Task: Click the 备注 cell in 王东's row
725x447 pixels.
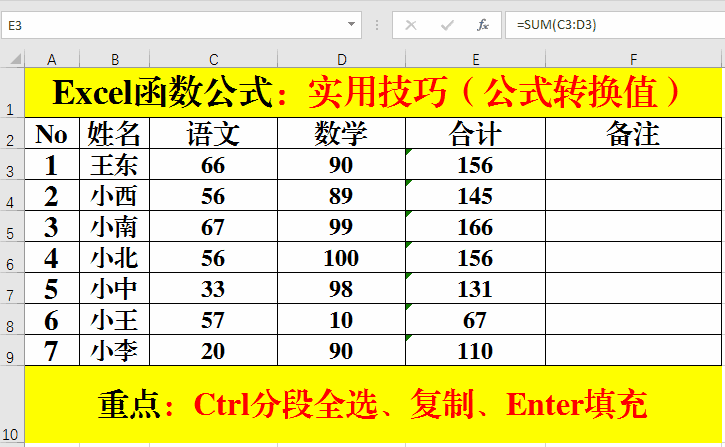Action: (633, 164)
